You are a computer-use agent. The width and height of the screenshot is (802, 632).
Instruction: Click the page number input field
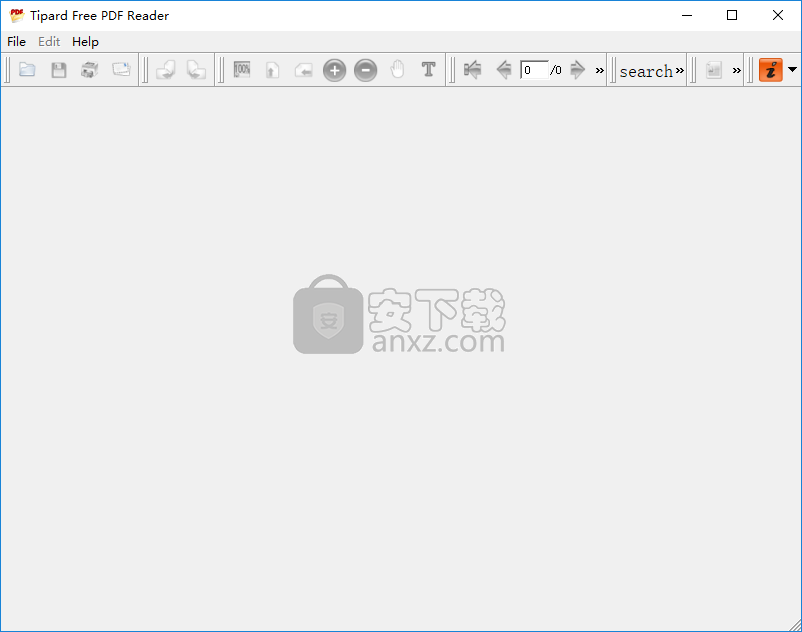(x=534, y=70)
